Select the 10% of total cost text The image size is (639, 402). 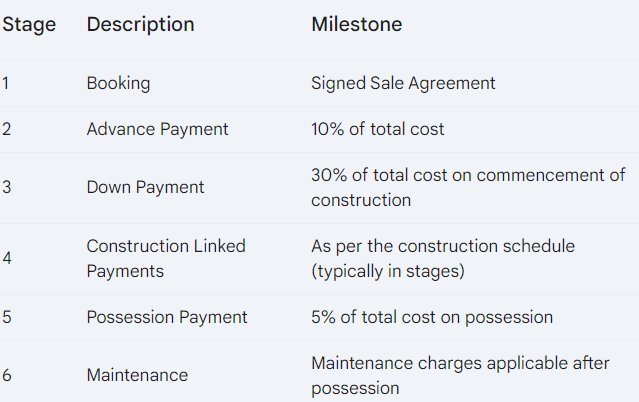(x=377, y=129)
